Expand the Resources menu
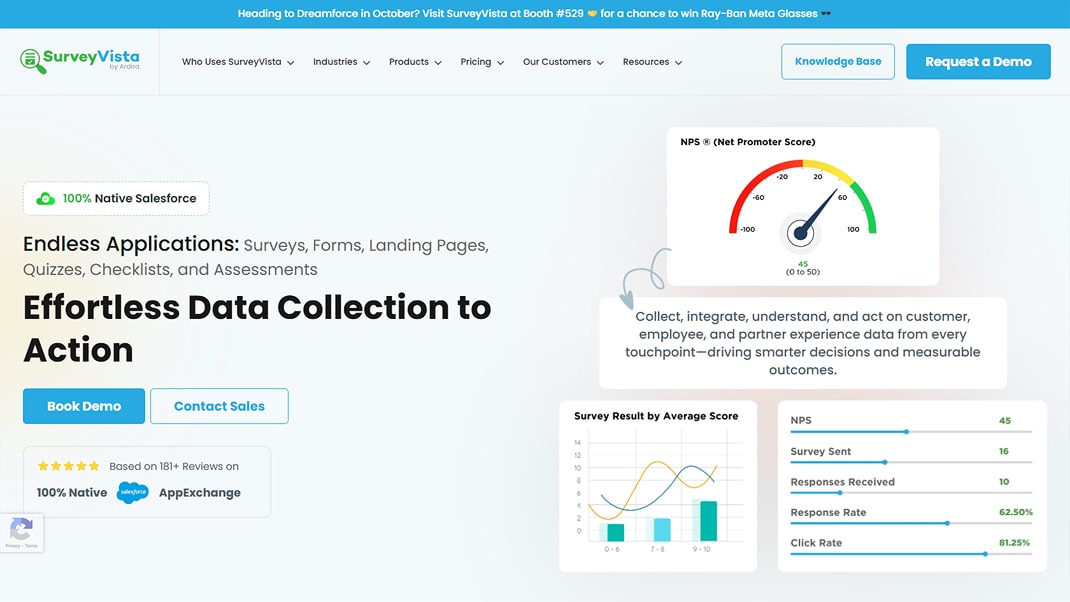This screenshot has width=1070, height=602. (652, 62)
